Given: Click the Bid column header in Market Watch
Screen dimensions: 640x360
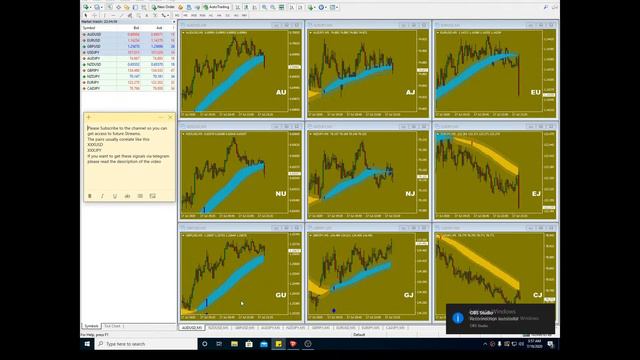Looking at the screenshot, I should tap(136, 28).
